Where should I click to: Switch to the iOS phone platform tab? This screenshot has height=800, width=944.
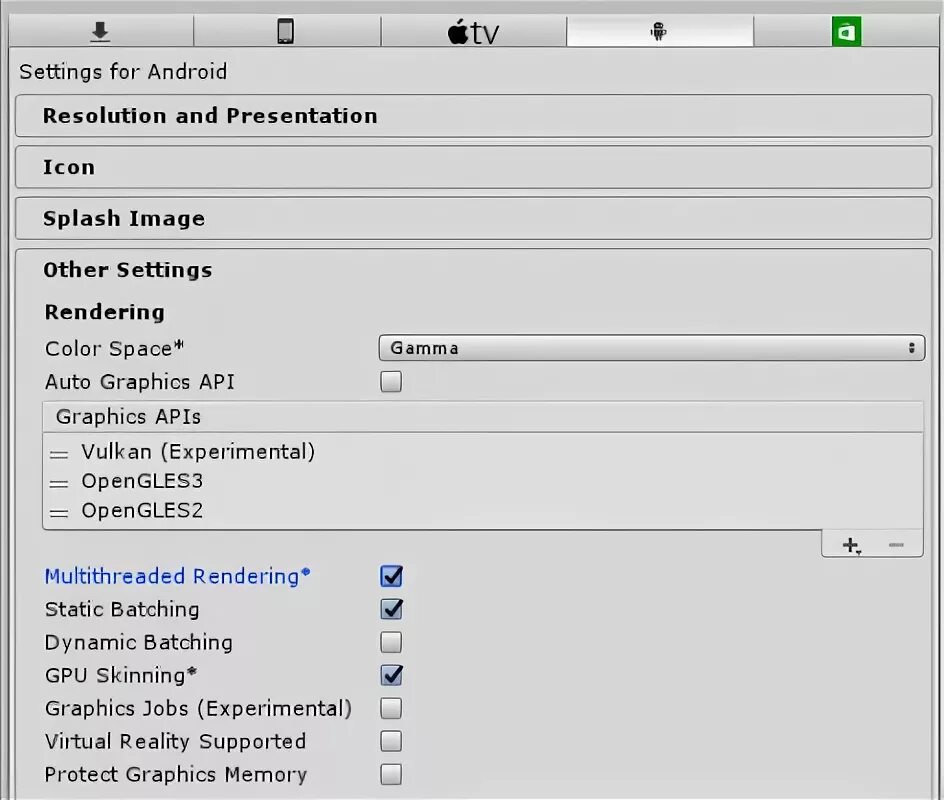point(286,31)
